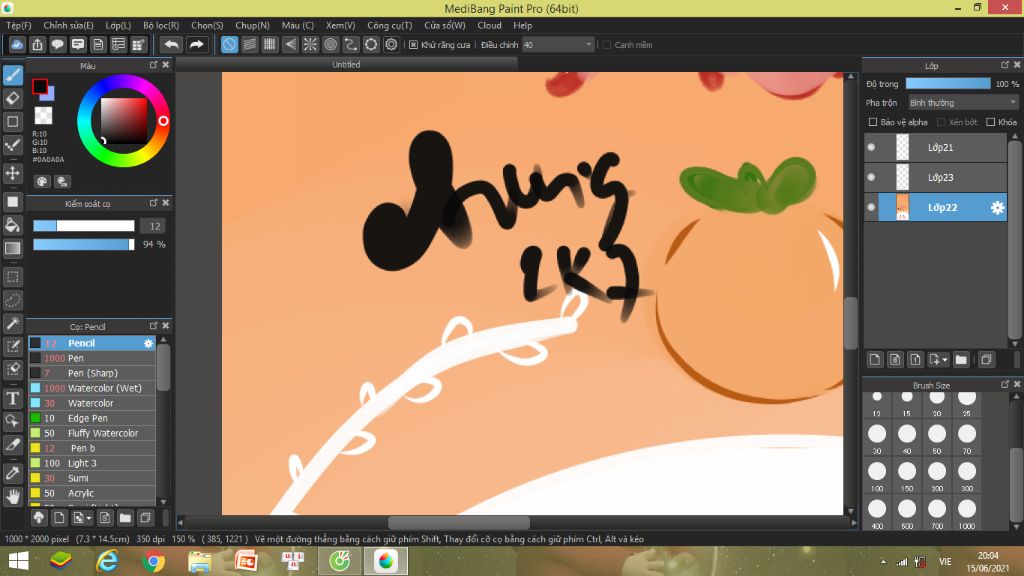This screenshot has height=576, width=1024.
Task: Select the Hand pan tool
Action: pyautogui.click(x=12, y=497)
